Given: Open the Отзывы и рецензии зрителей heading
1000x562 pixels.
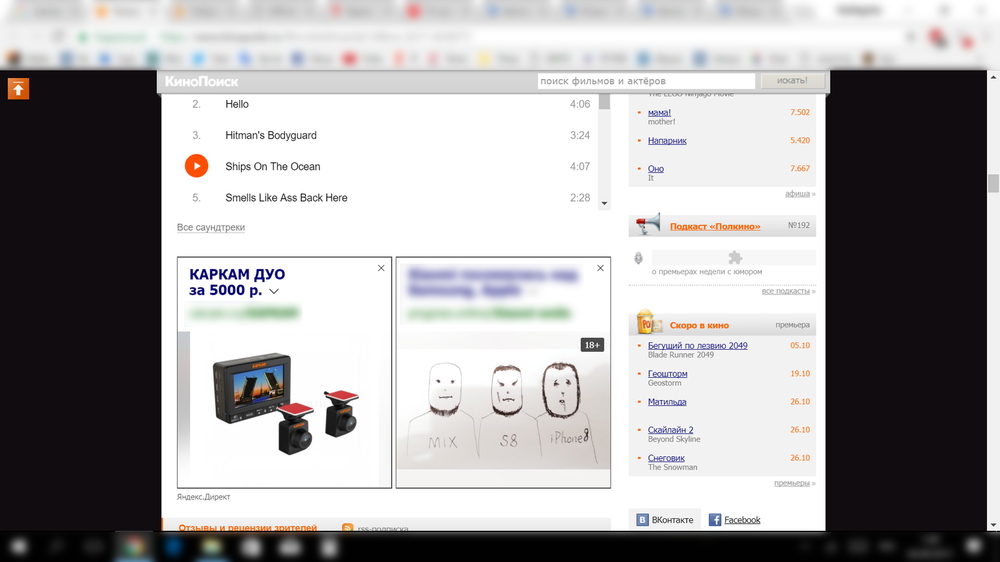Looking at the screenshot, I should coord(247,528).
